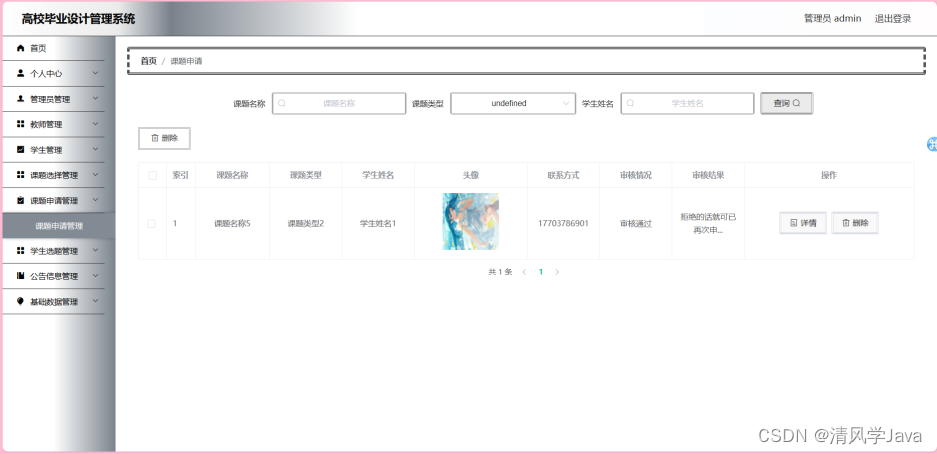Click the document icon in 详情 button
The height and width of the screenshot is (454, 937).
[x=794, y=223]
